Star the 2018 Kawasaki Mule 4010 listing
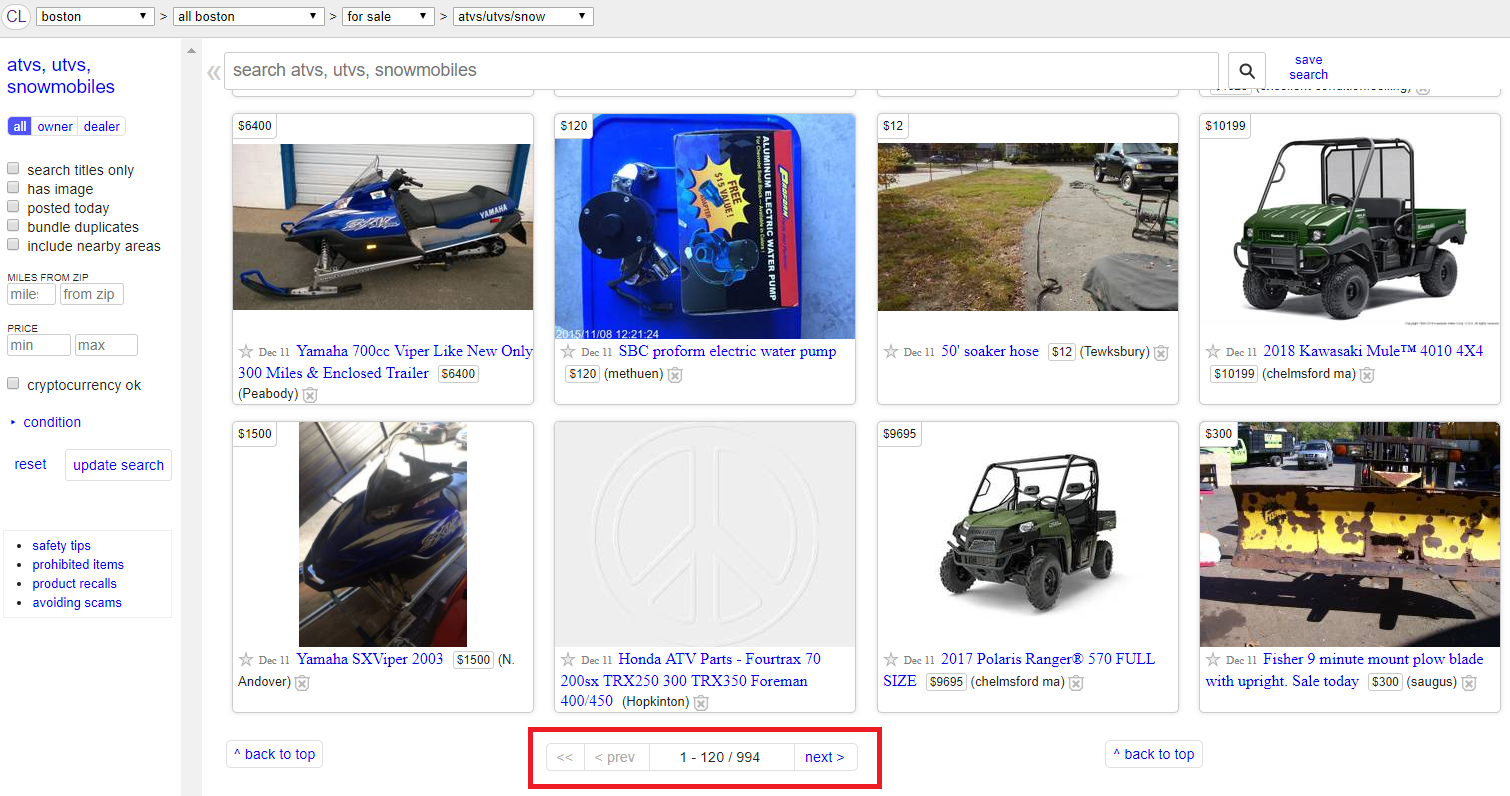1510x796 pixels. pos(1213,352)
